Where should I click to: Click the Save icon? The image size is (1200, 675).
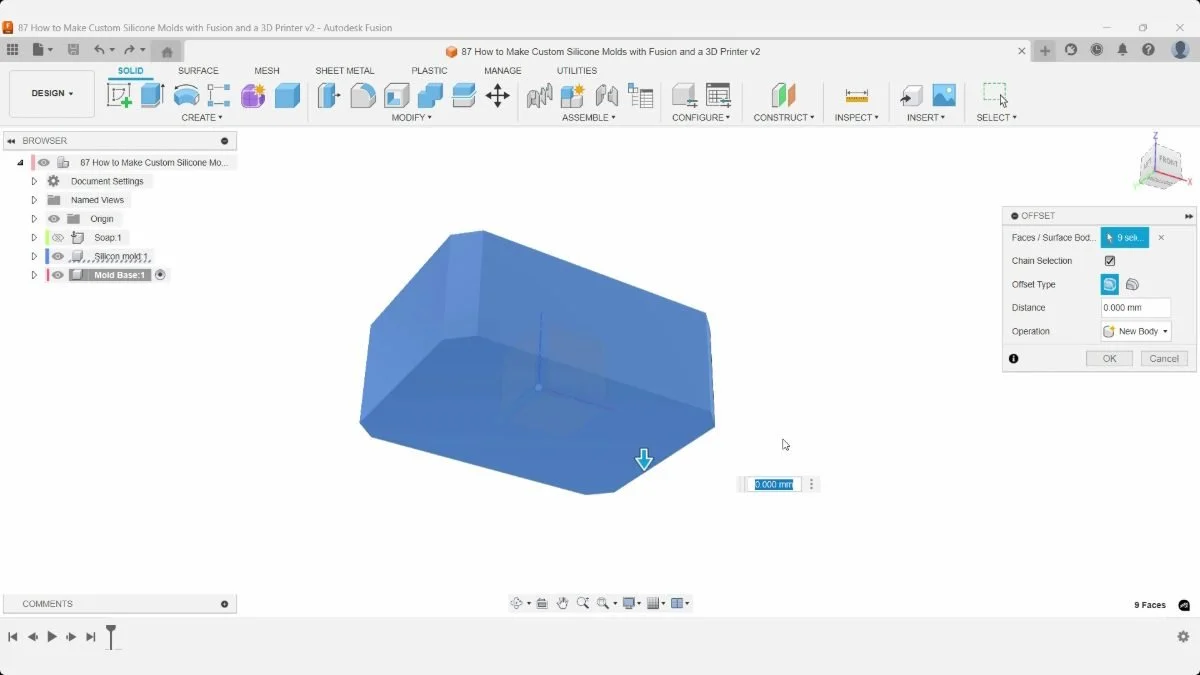pos(73,49)
